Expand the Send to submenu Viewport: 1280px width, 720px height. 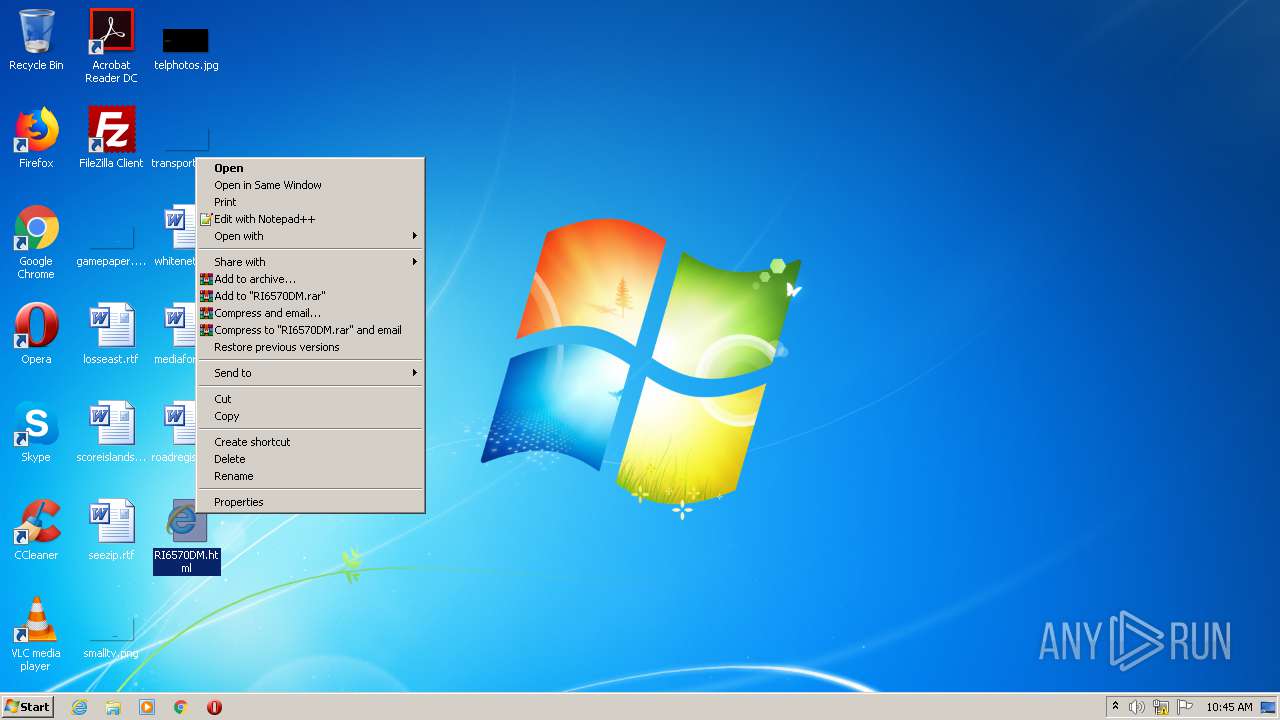click(311, 373)
